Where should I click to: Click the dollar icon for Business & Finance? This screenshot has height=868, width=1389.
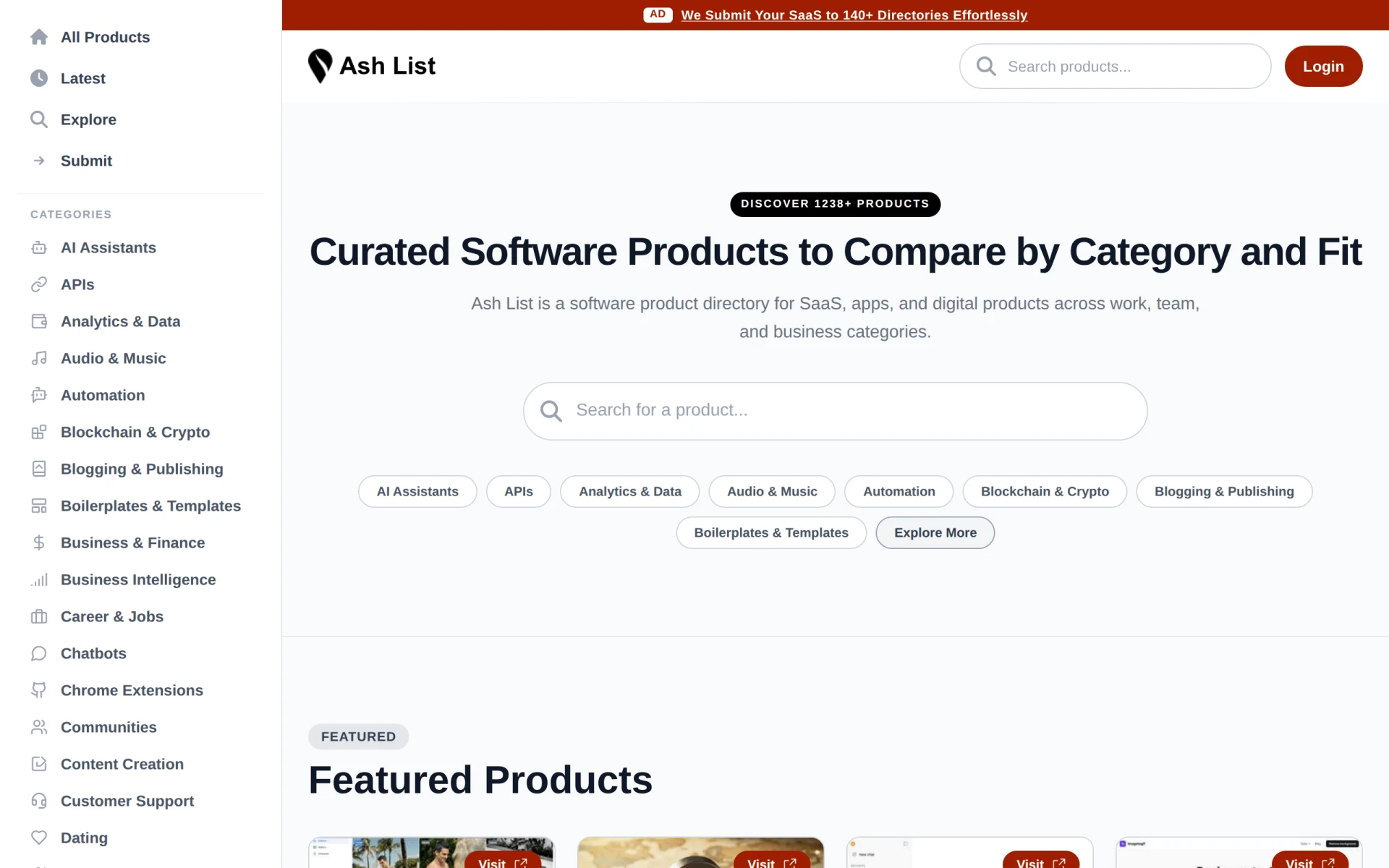pos(39,542)
